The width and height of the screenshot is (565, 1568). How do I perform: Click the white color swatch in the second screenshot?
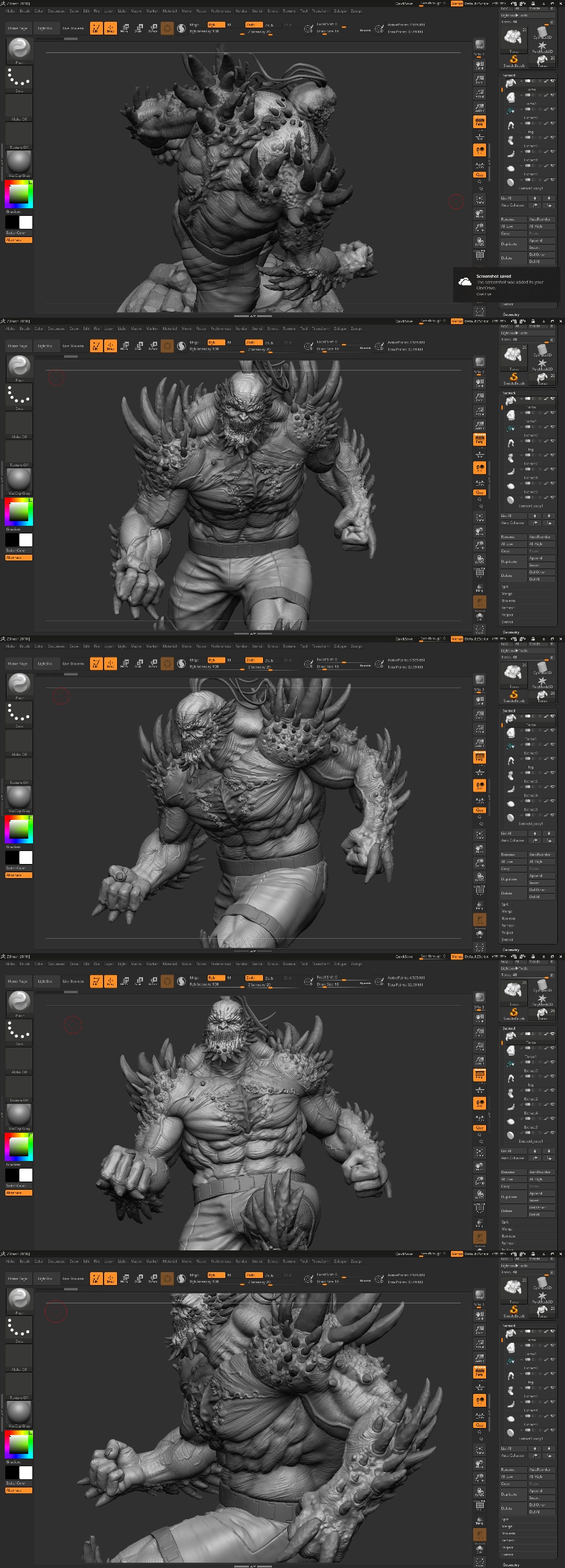point(25,540)
